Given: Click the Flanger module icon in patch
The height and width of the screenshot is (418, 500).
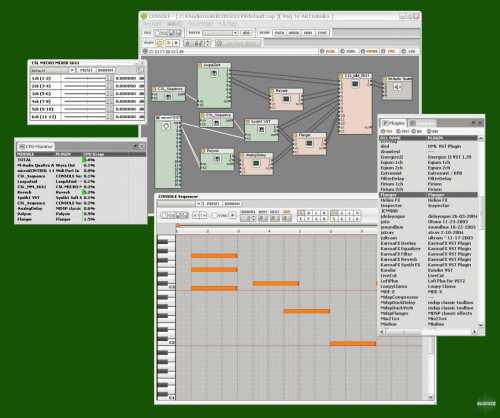Looking at the screenshot, I should 309,143.
